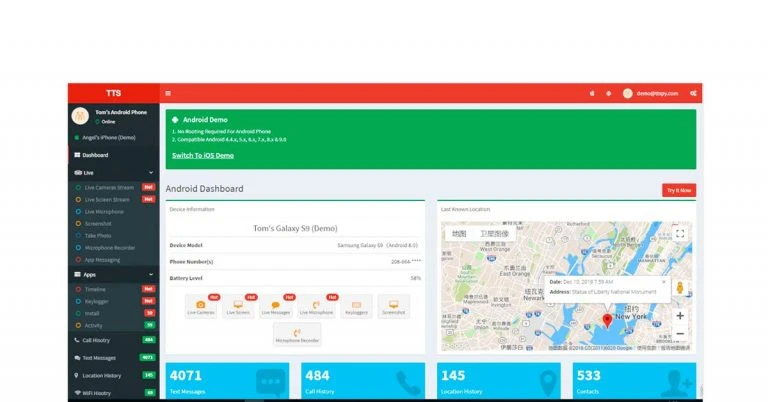Open the demo@ttspy.com account menu
The image size is (768, 402).
pos(652,93)
